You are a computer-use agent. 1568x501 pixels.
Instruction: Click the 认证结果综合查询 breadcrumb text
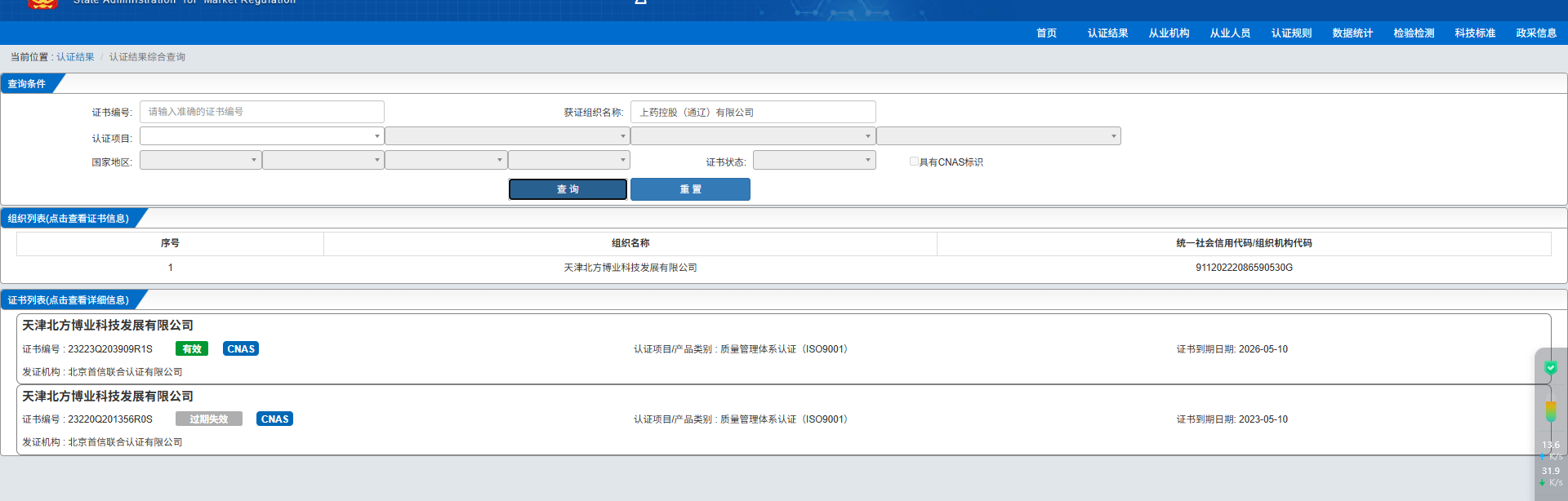147,57
